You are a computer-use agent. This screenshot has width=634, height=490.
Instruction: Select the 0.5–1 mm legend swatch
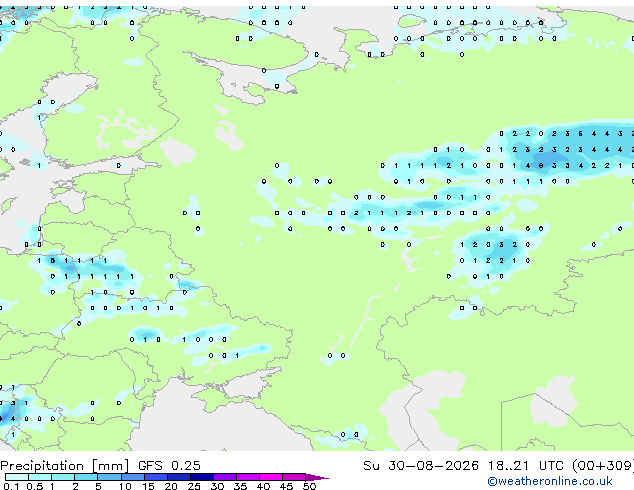(40, 477)
